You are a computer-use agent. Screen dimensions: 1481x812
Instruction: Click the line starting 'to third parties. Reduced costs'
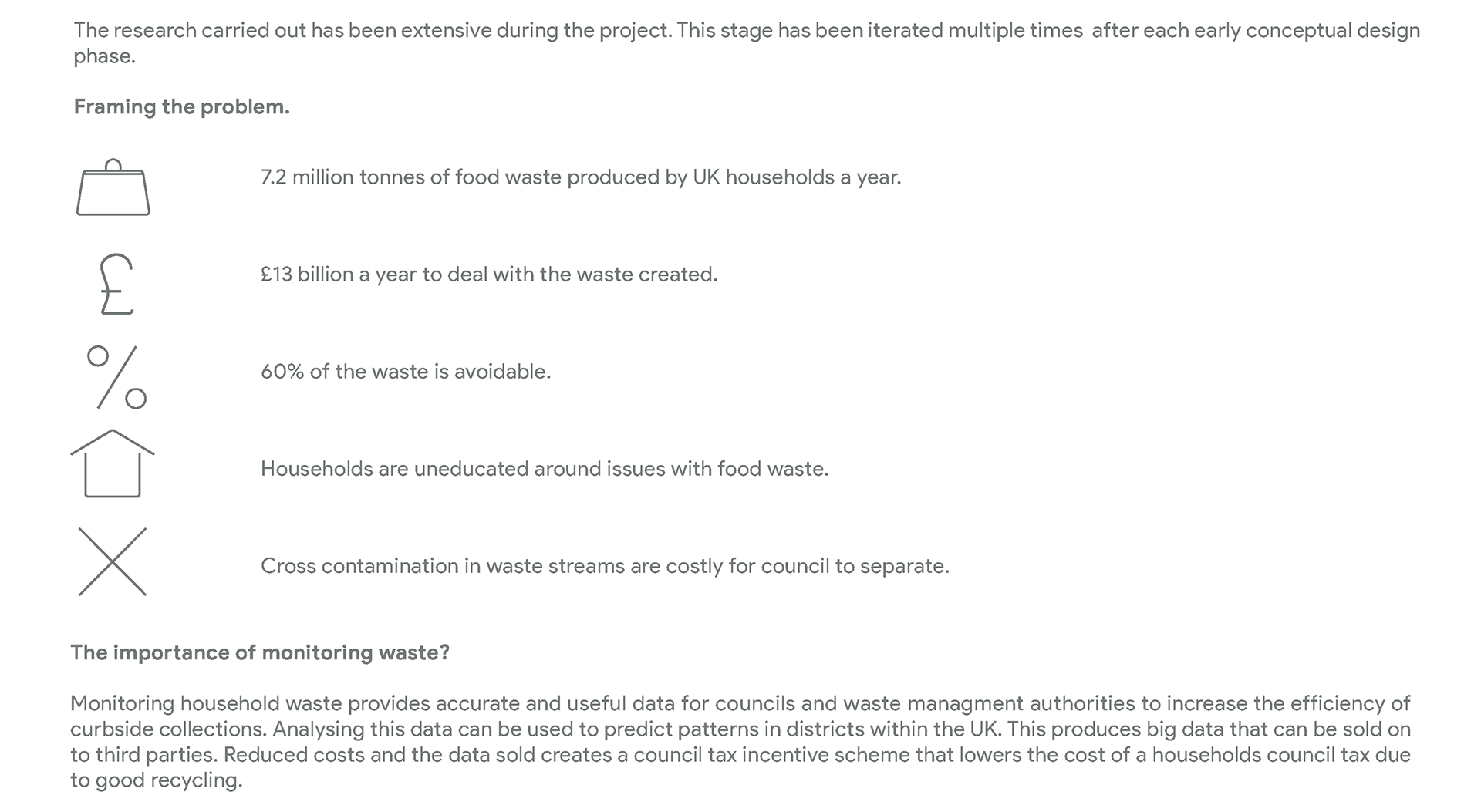(x=740, y=755)
